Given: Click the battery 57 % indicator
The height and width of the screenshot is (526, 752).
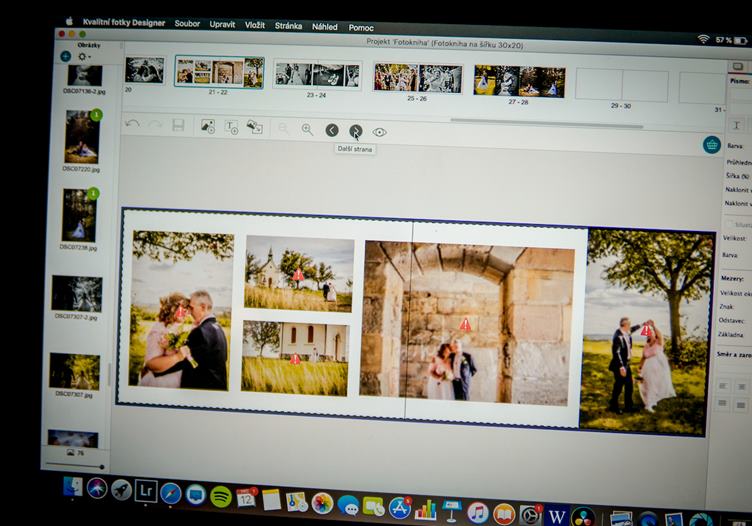Looking at the screenshot, I should (731, 40).
